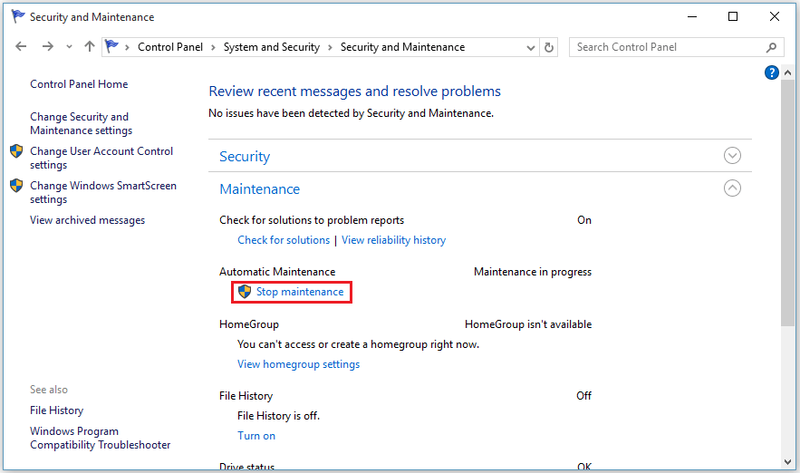Open chevron before Control Panel breadcrumb
This screenshot has height=473, width=800.
127,47
